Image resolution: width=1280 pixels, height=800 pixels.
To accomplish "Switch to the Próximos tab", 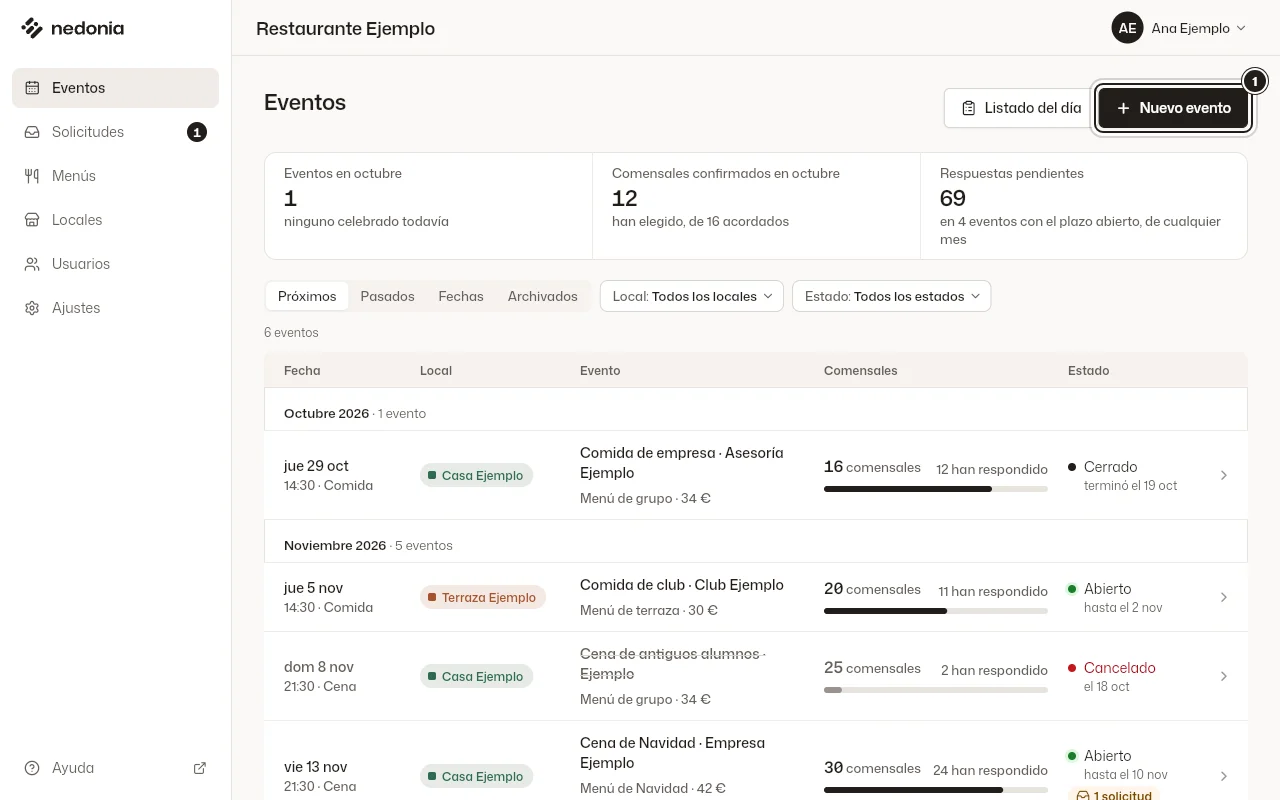I will 307,296.
